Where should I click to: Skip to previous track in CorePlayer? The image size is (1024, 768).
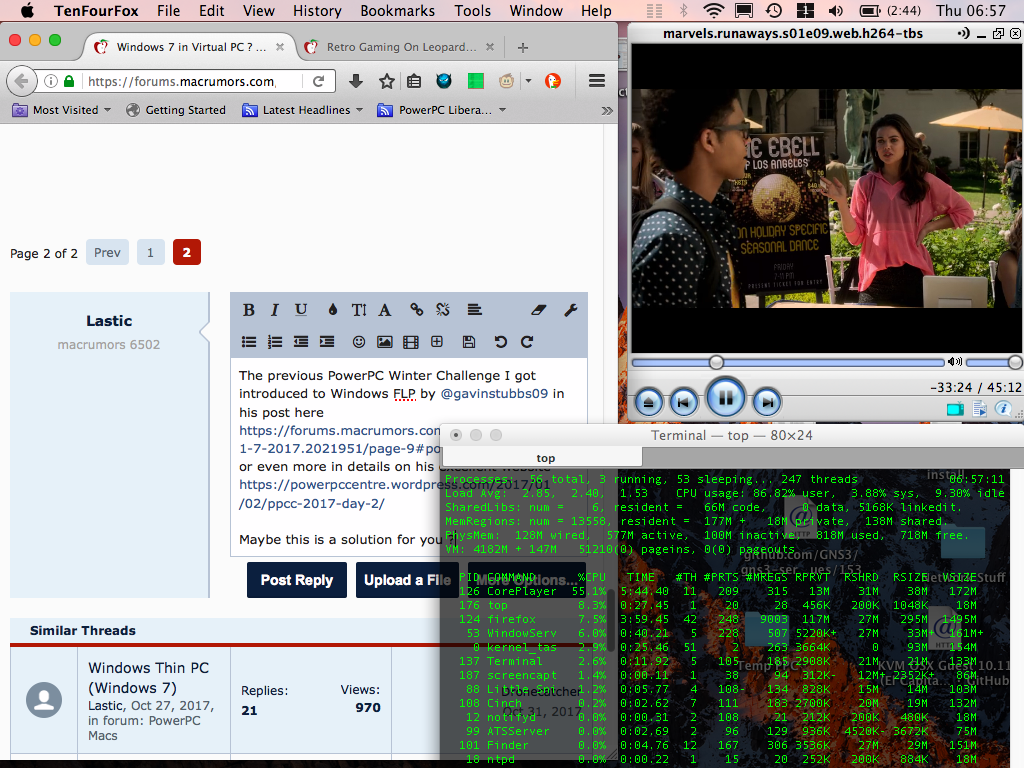(683, 402)
